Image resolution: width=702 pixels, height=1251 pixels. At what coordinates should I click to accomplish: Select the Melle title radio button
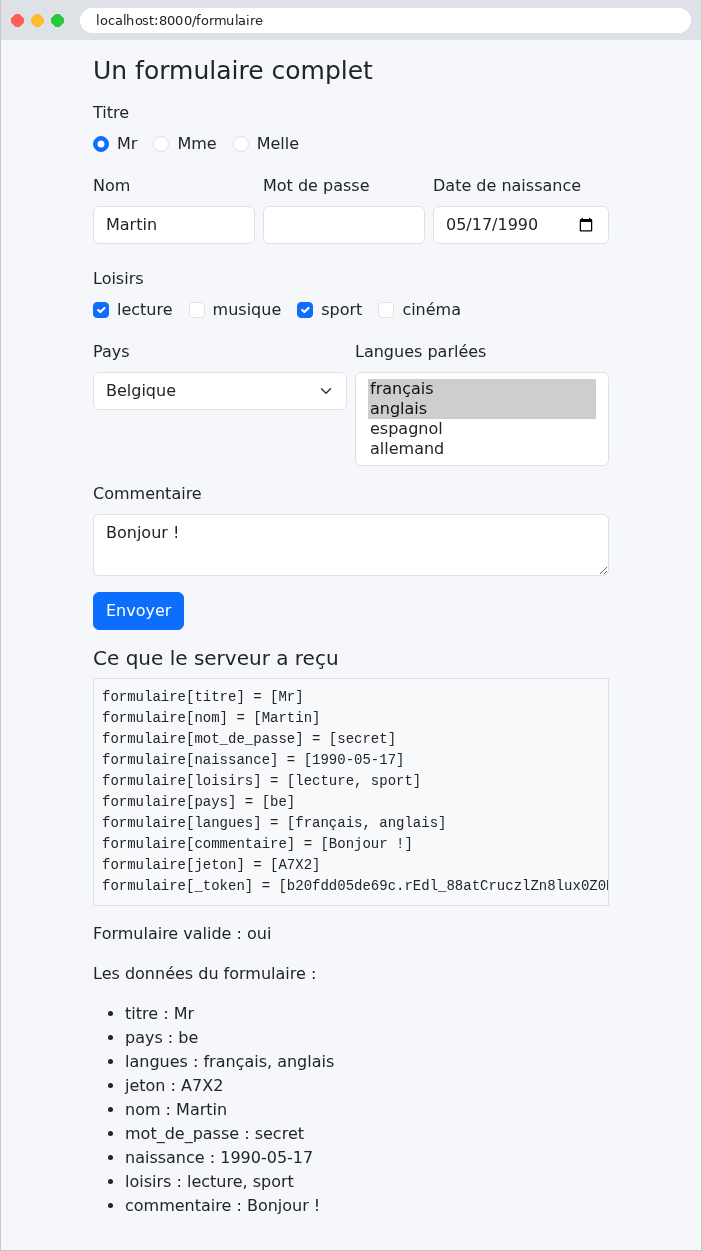point(241,144)
